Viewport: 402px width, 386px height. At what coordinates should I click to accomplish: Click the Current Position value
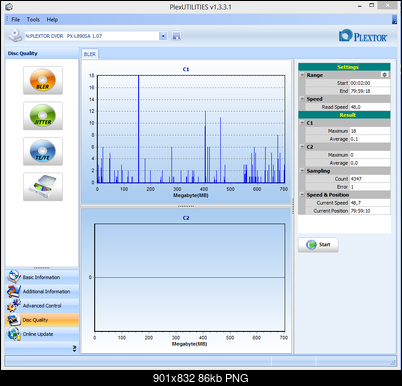click(370, 211)
